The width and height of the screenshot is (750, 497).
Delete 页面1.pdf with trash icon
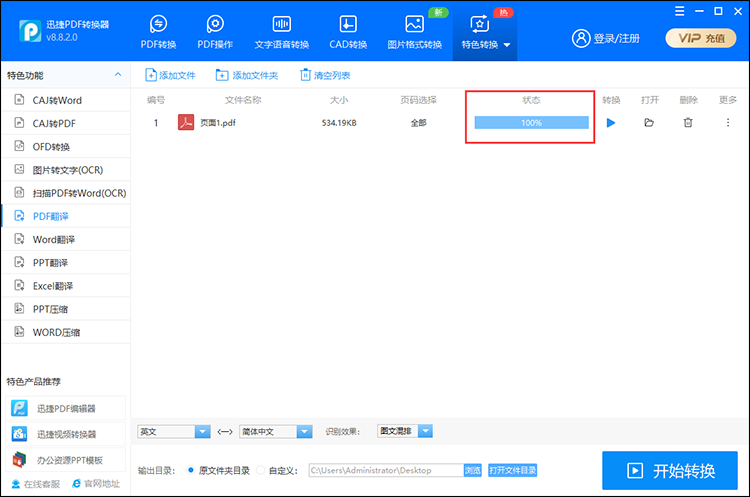click(x=688, y=123)
